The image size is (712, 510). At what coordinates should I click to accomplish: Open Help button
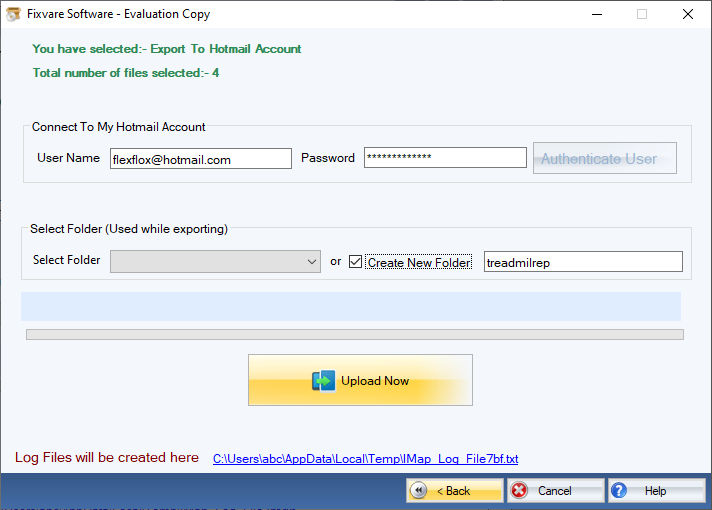[657, 490]
